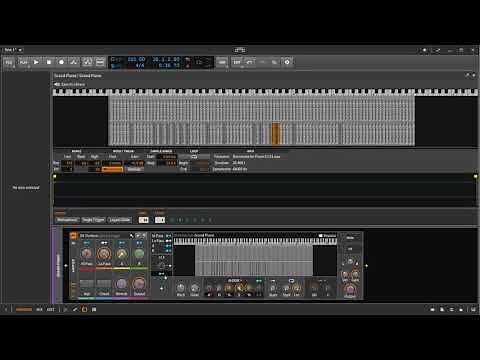Click the Key Root value field

[x=81, y=163]
